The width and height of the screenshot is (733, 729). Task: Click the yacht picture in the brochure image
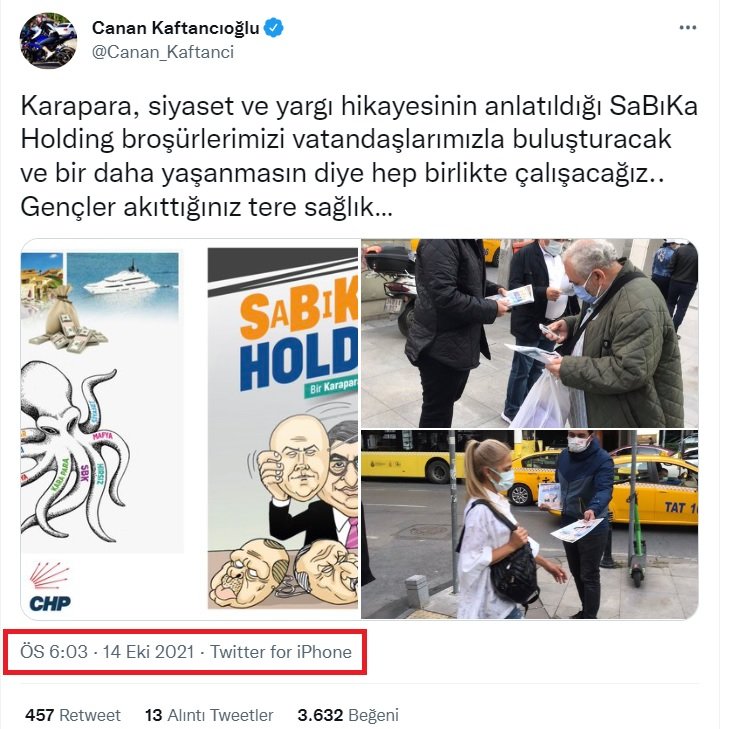[x=122, y=282]
